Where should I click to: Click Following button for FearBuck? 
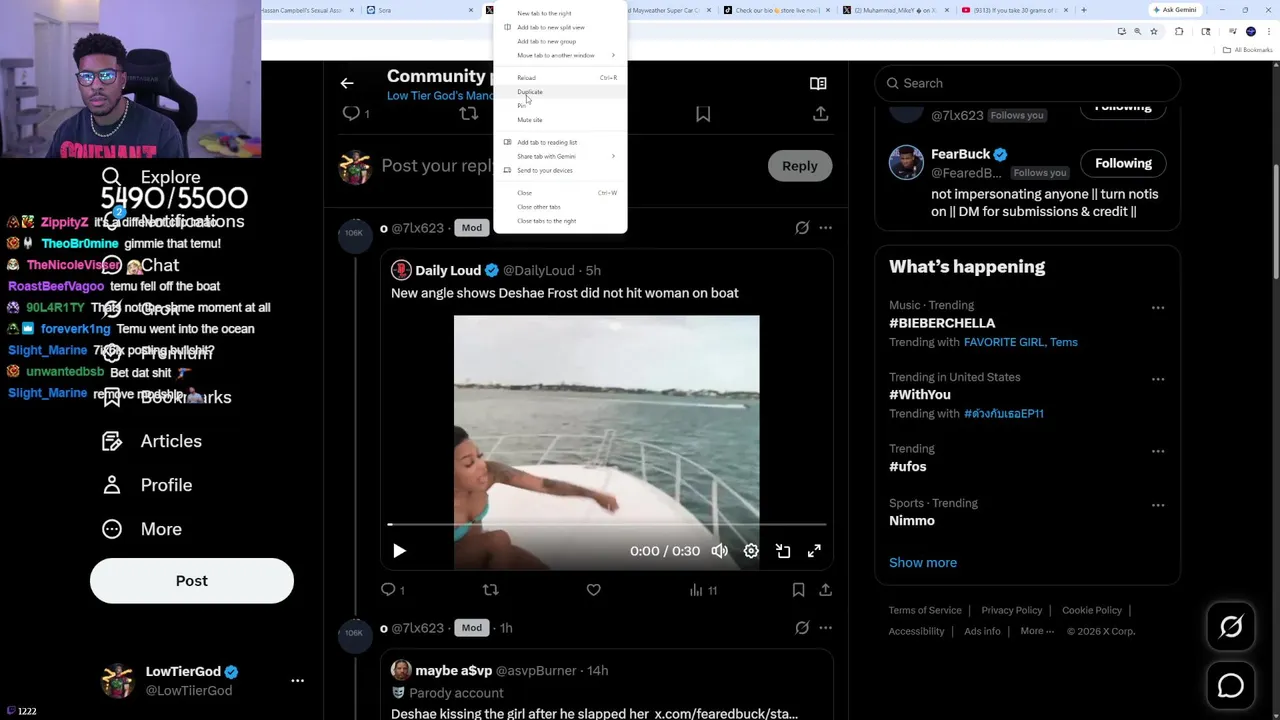[x=1123, y=164]
